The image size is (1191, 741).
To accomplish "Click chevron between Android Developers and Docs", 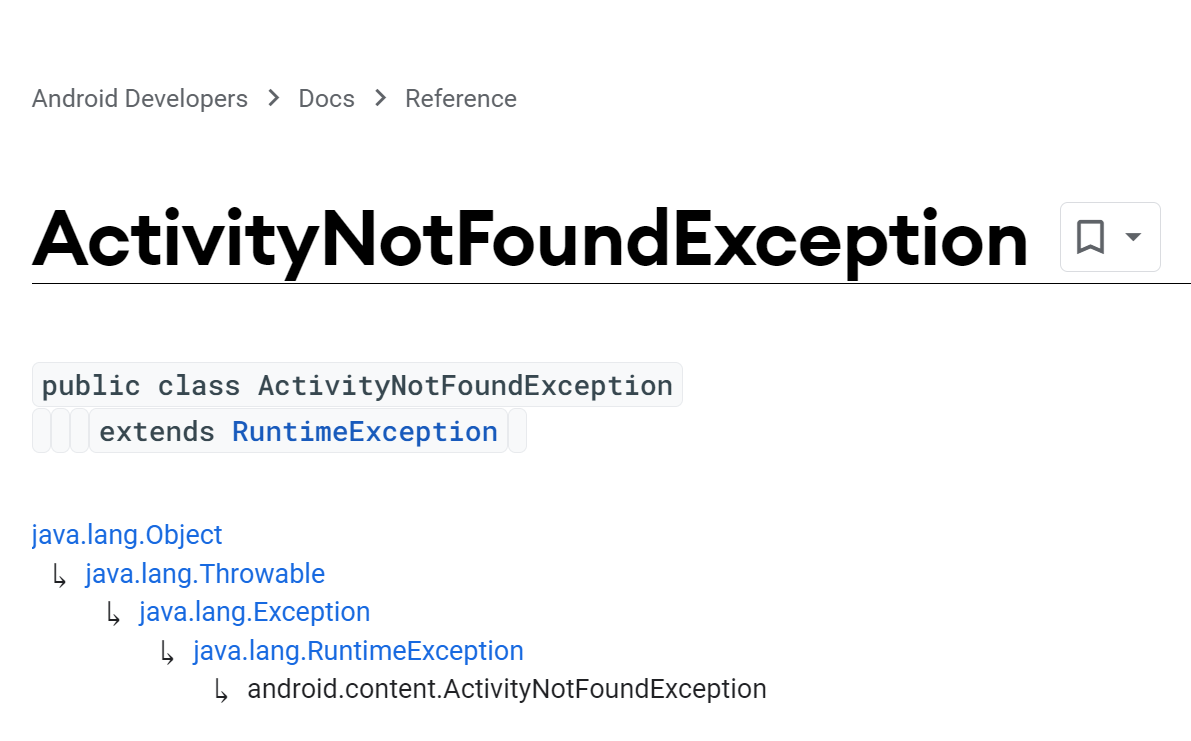I will (273, 98).
